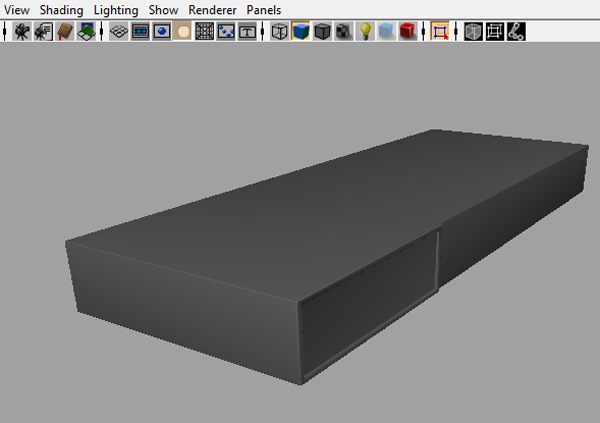This screenshot has width=600, height=423.
Task: Collapse toolbar handle before Grid icon
Action: (x=101, y=31)
